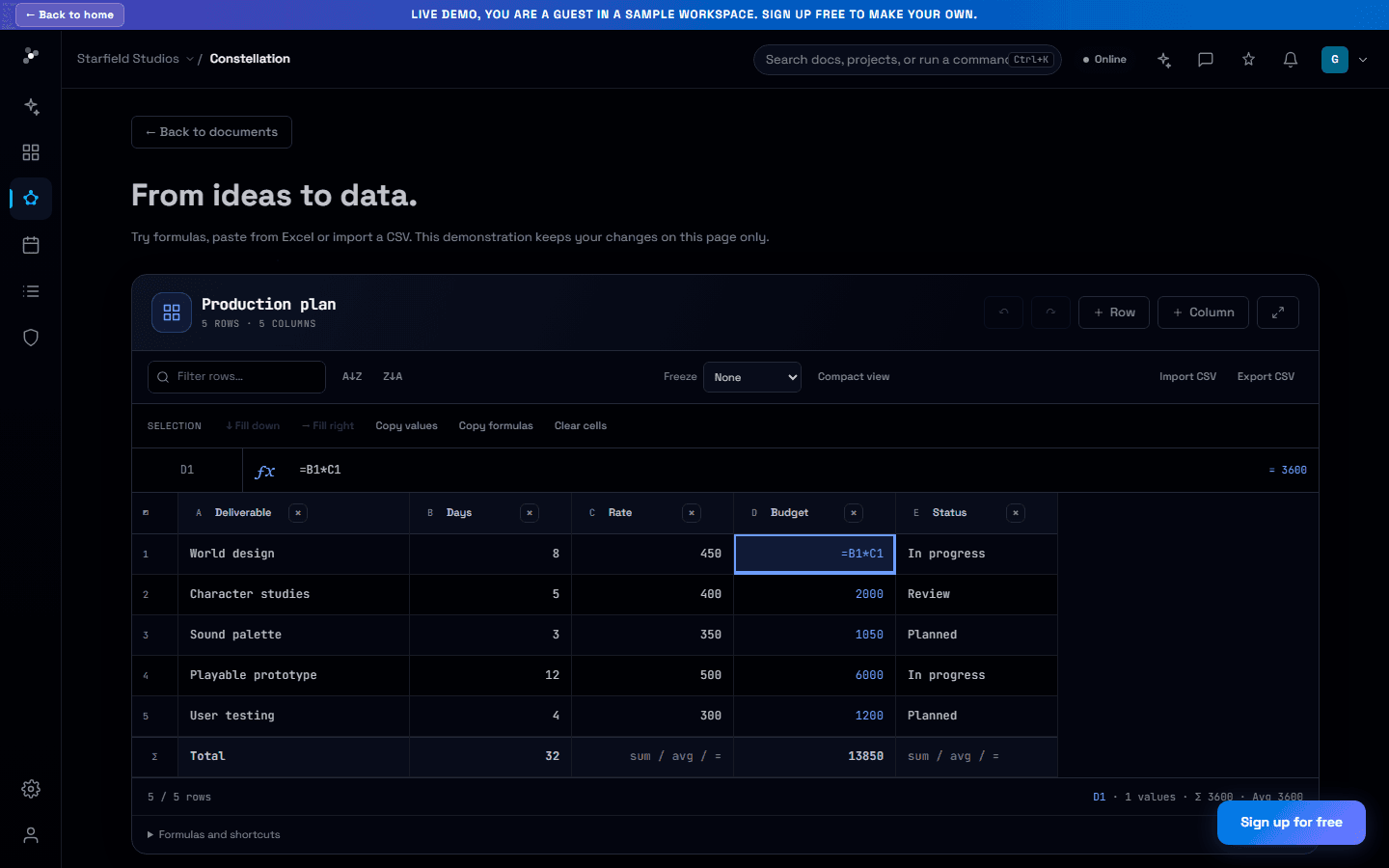The image size is (1389, 868).
Task: Expand the Starfield Studios workspace switcher
Action: [x=135, y=59]
